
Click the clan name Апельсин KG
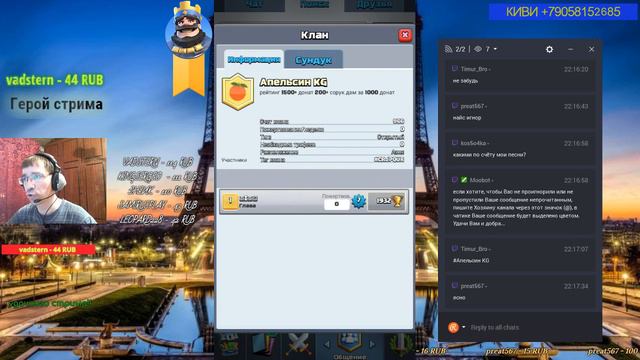click(293, 82)
